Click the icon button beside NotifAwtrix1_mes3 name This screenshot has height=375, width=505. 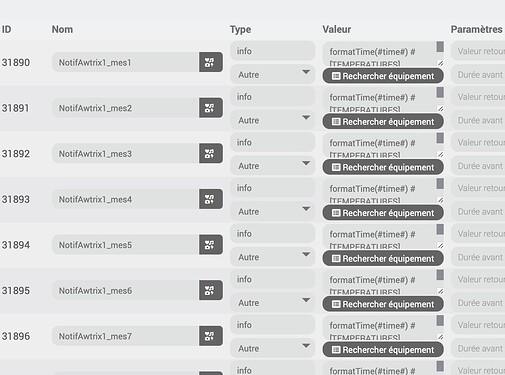[211, 153]
